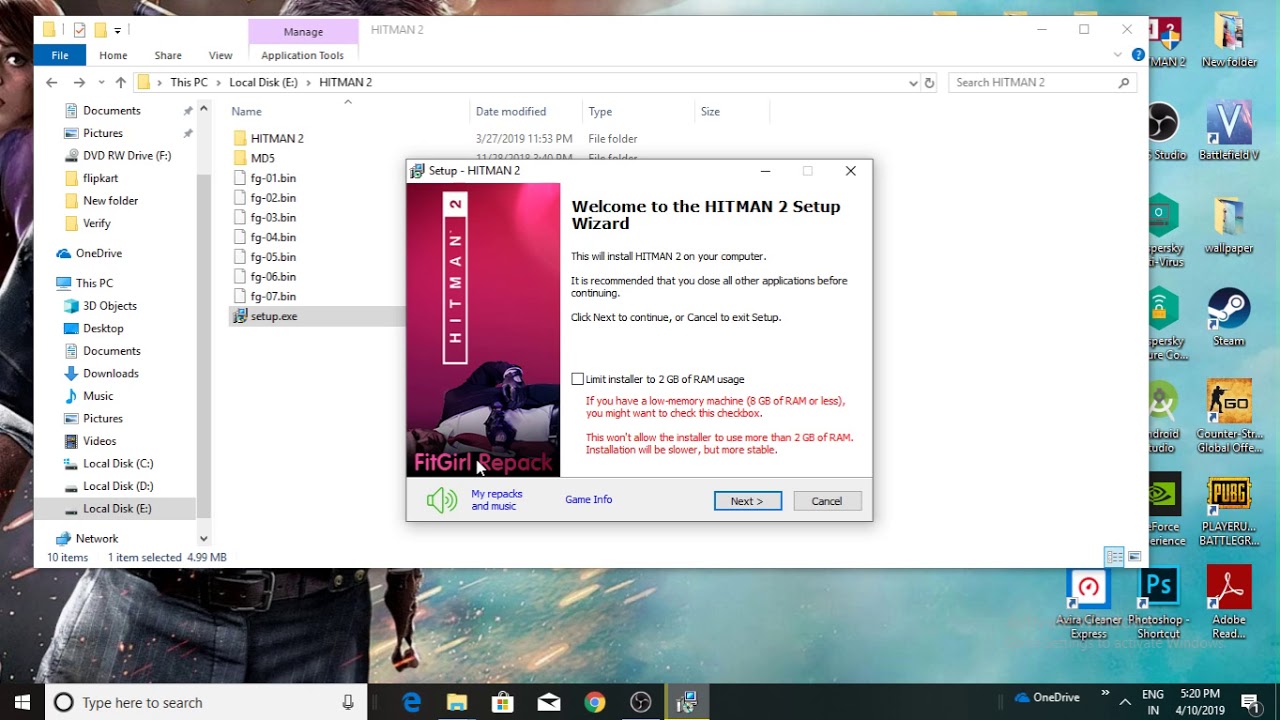Select fg-01.bin file

pyautogui.click(x=273, y=178)
